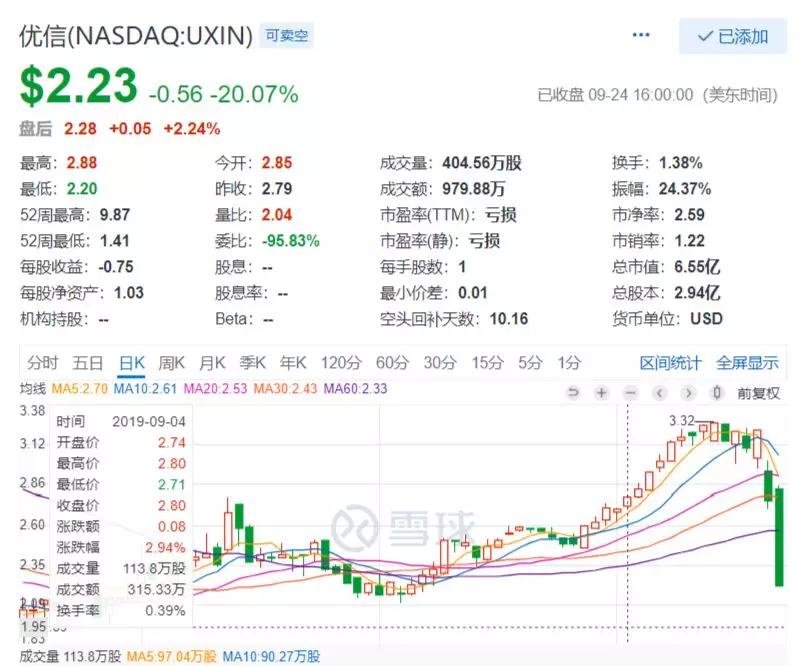Click the 优信(NASDAQ:UXIN) stock title
The image size is (806, 666).
(136, 36)
